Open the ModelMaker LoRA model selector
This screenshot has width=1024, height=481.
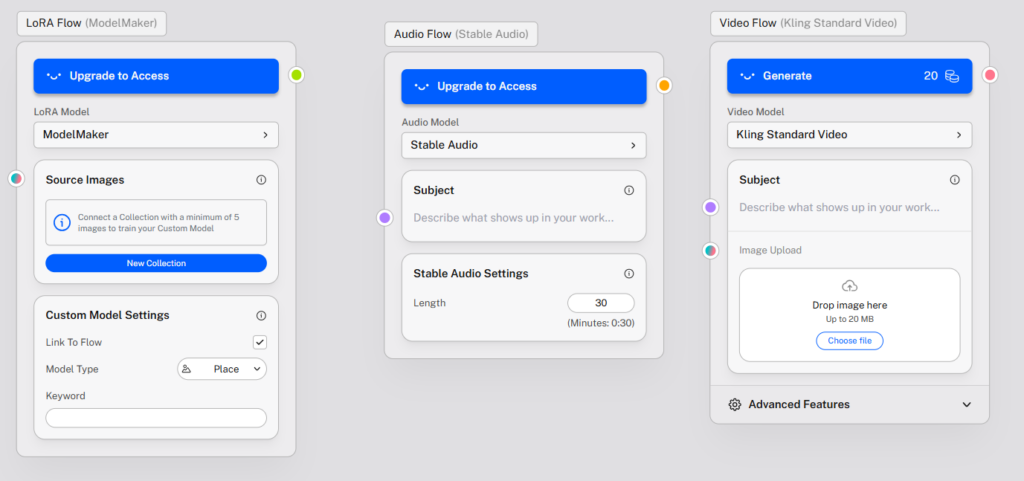click(x=156, y=134)
